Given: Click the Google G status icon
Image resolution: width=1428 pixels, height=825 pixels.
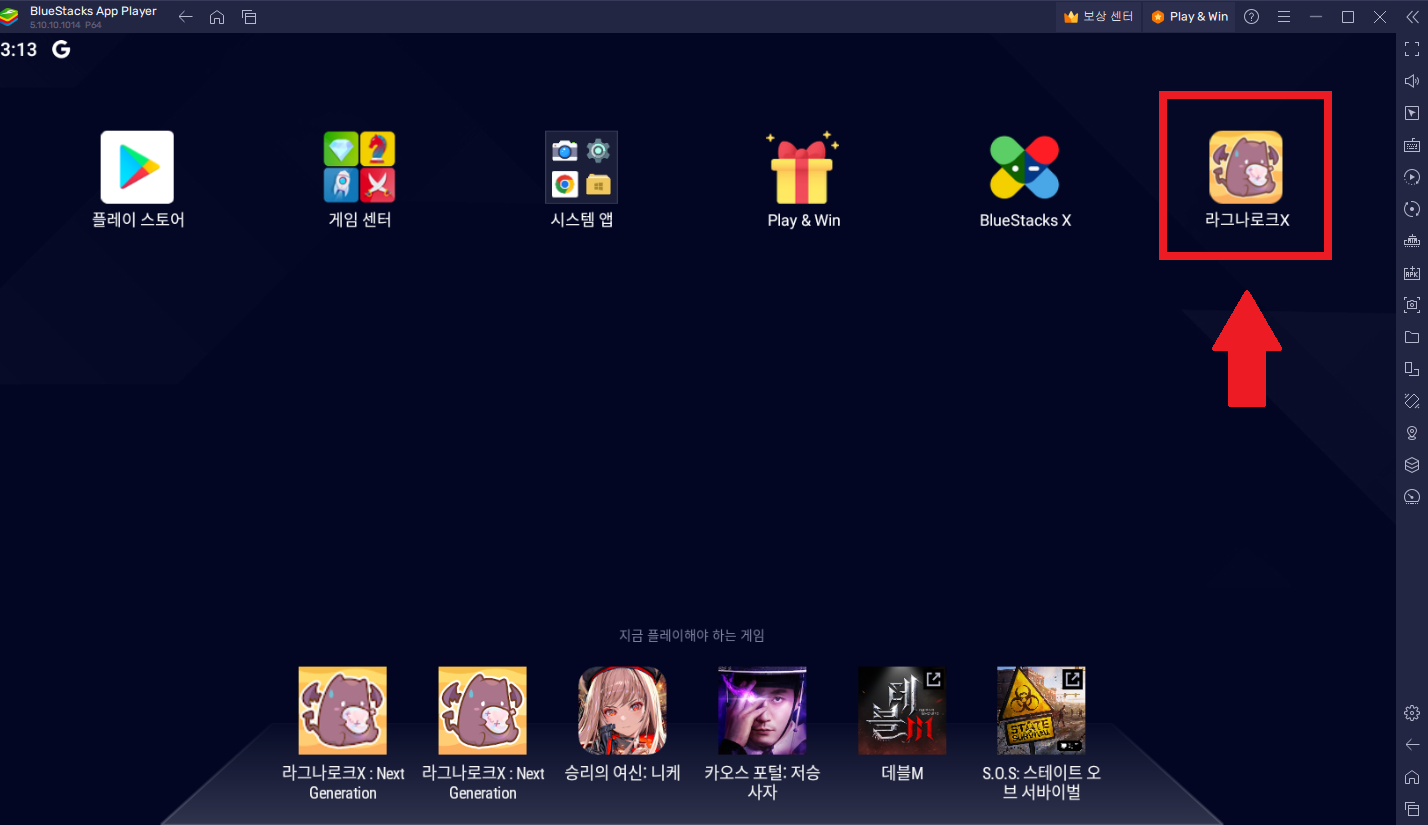Looking at the screenshot, I should click(x=61, y=49).
